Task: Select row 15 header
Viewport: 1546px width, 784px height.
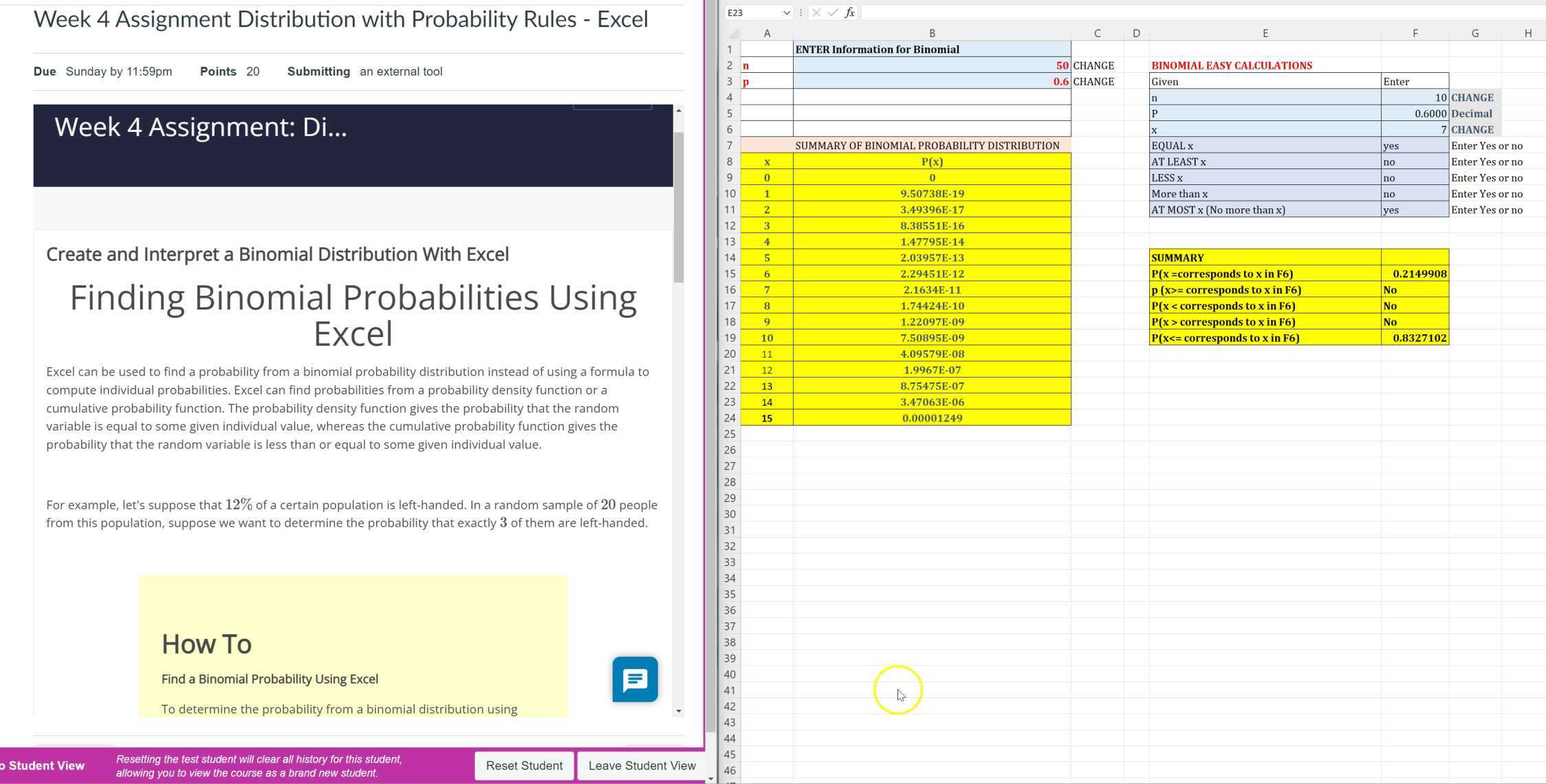Action: pyautogui.click(x=729, y=274)
